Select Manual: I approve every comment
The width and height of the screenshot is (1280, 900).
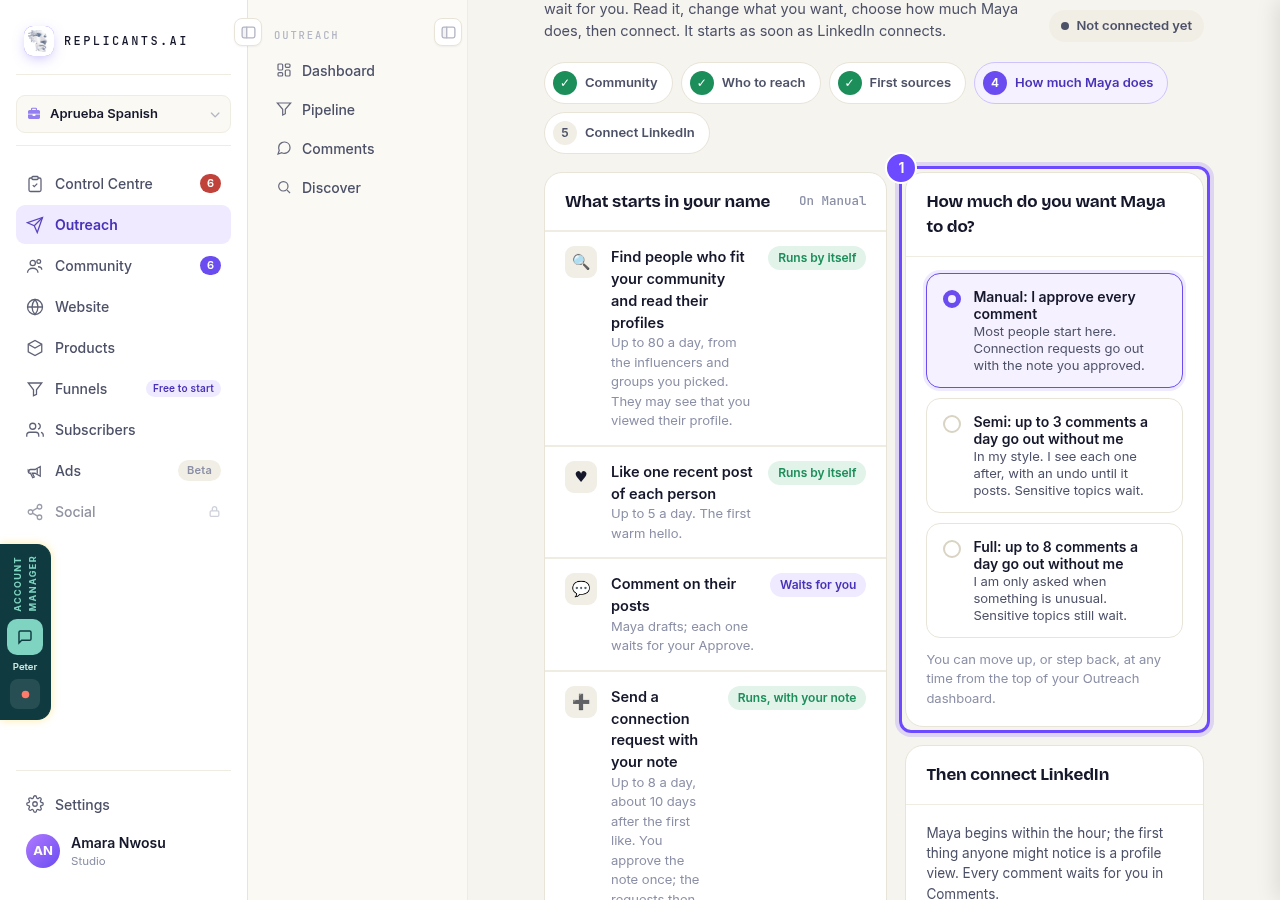pos(1054,331)
